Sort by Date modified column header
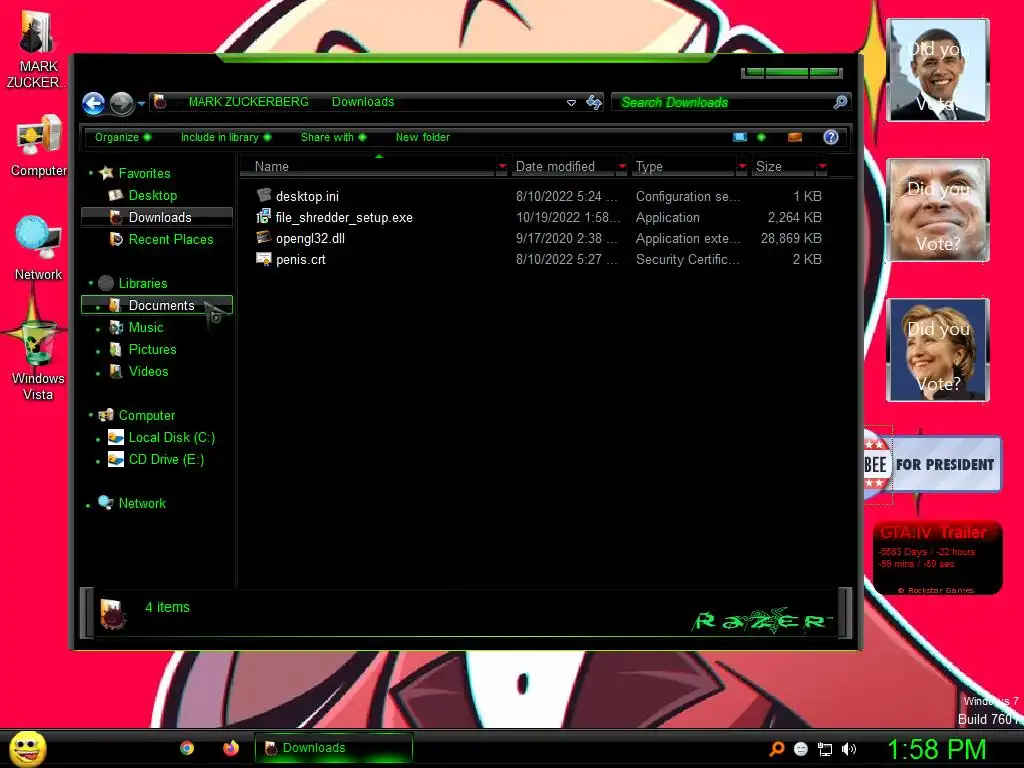This screenshot has width=1024, height=768. coord(562,167)
